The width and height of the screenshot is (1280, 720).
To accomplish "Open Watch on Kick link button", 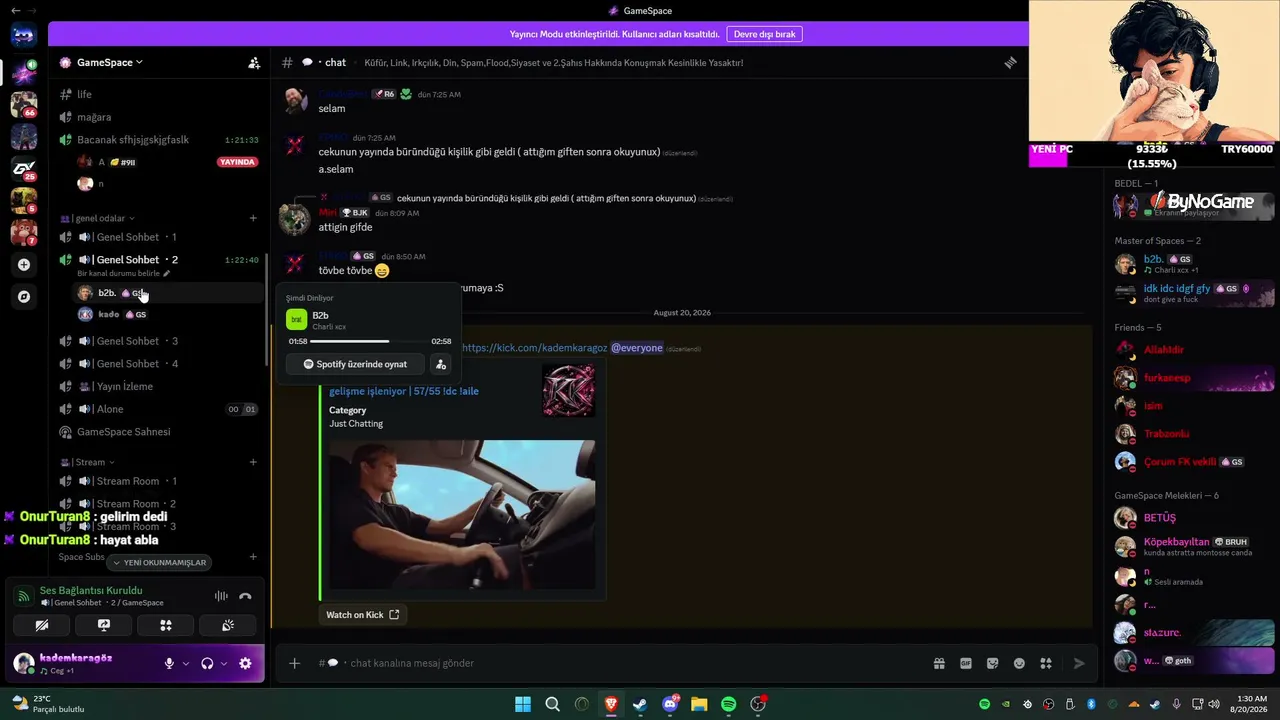I will point(363,615).
